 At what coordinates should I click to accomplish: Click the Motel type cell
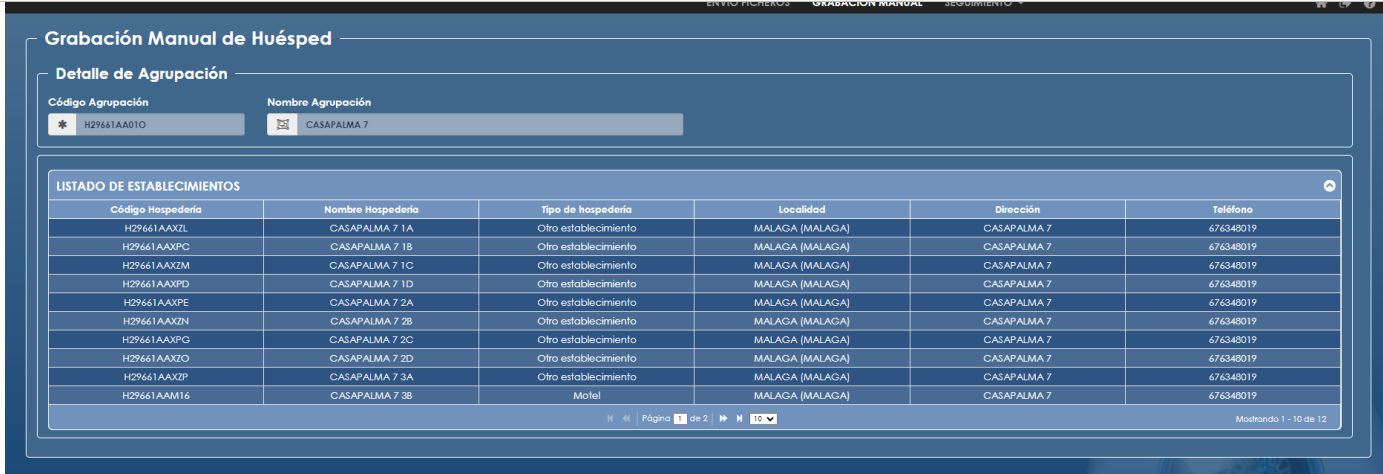pyautogui.click(x=586, y=395)
